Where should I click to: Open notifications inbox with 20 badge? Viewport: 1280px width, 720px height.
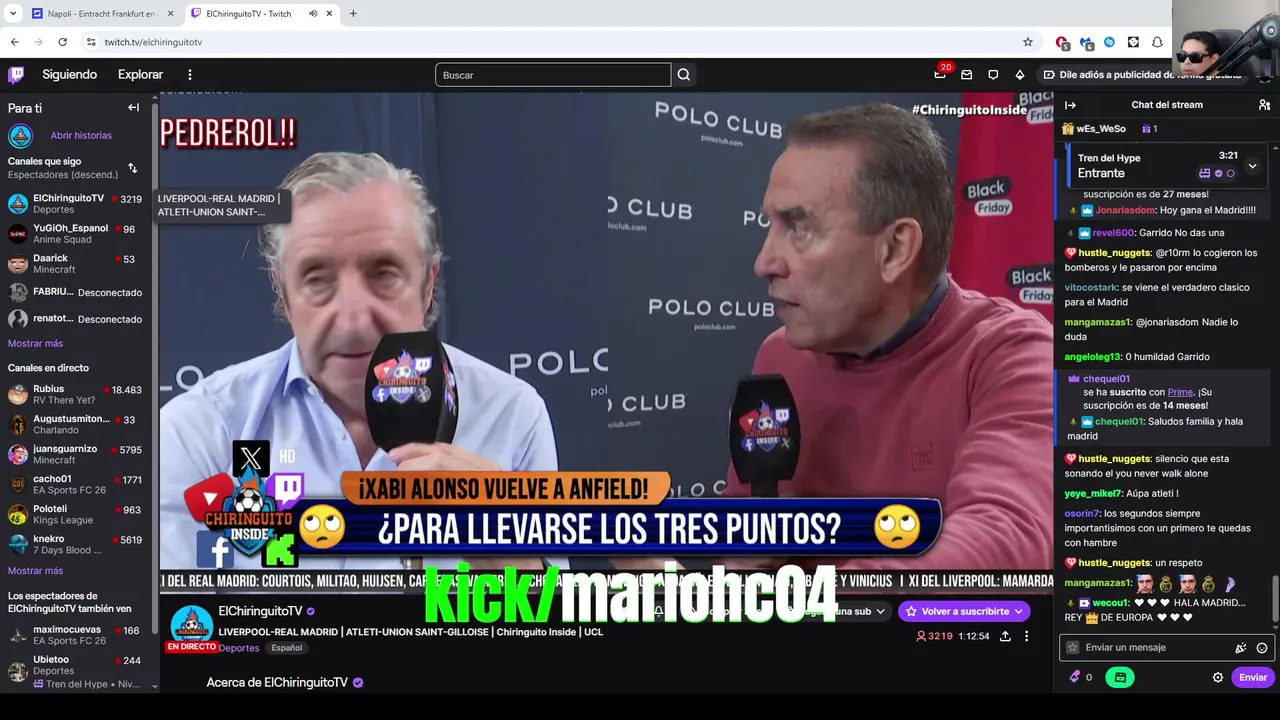point(940,74)
